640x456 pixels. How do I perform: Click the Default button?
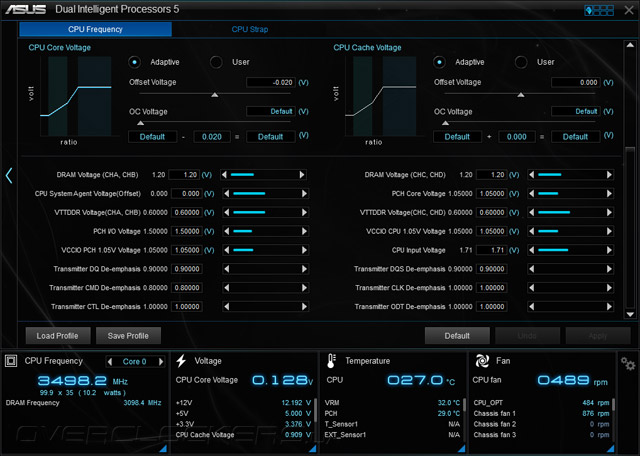click(x=457, y=336)
